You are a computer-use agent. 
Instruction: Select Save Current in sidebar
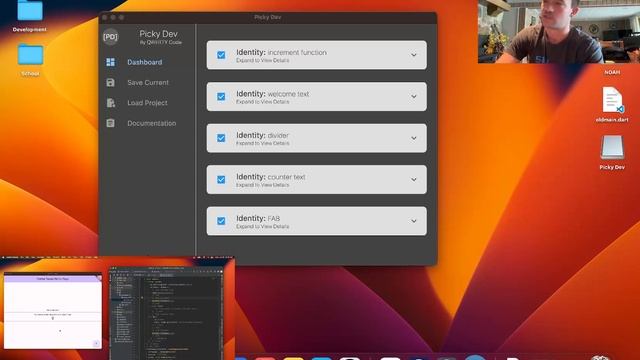pos(148,82)
